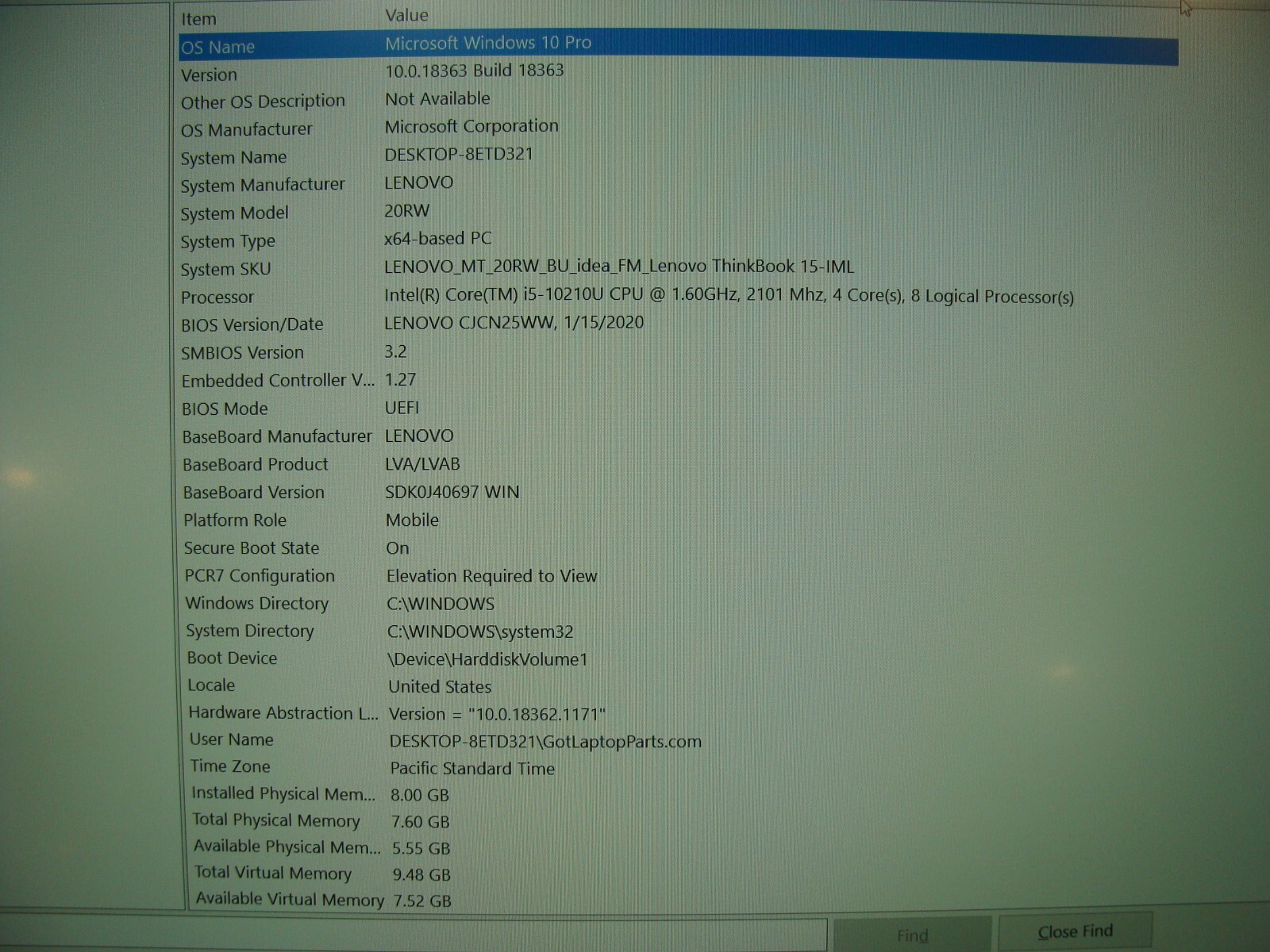Click the Intel Core i5-10210U processor value
Viewport: 1270px width, 952px height.
(x=729, y=296)
